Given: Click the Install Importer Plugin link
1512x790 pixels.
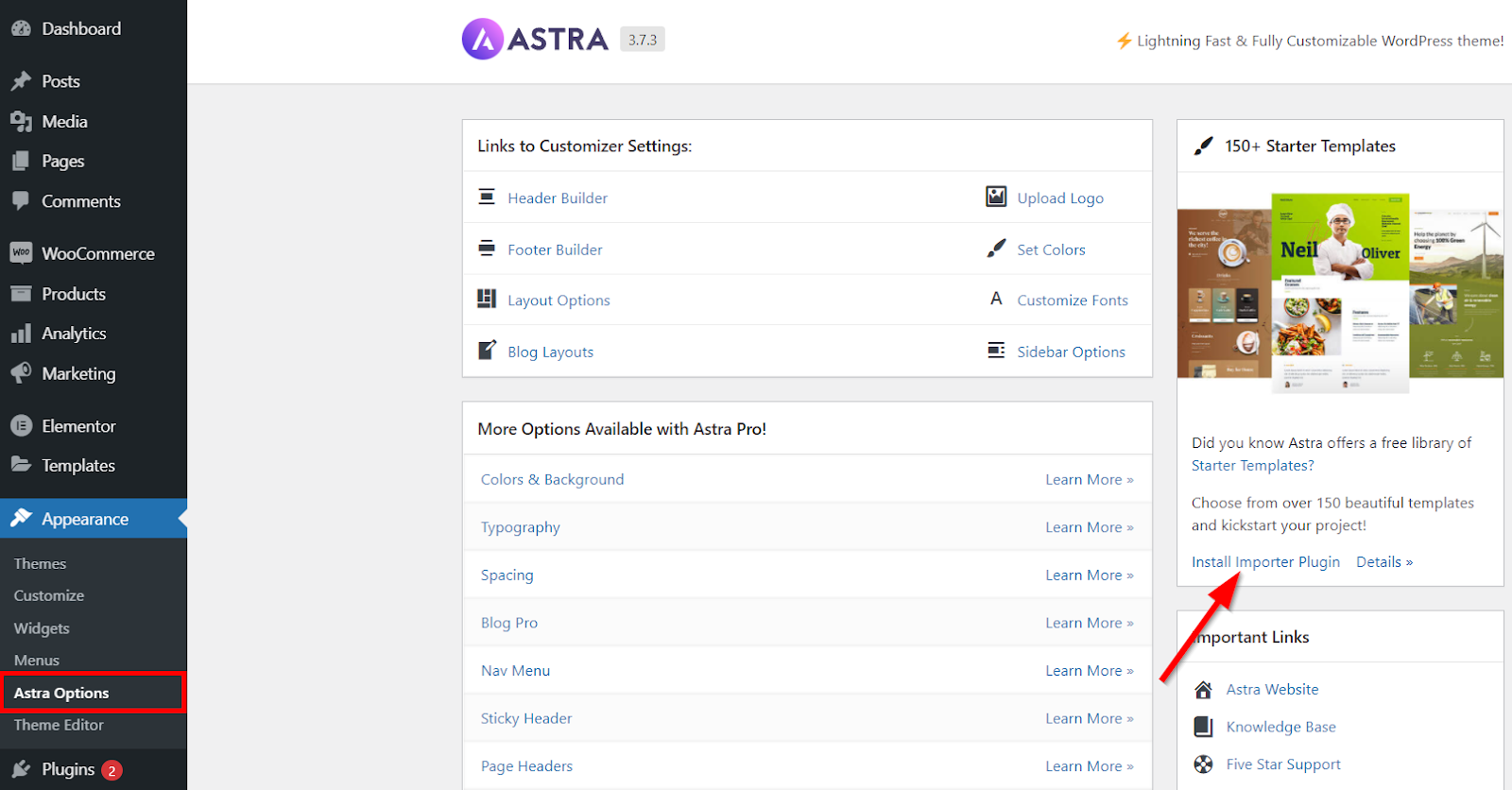Looking at the screenshot, I should click(x=1265, y=561).
